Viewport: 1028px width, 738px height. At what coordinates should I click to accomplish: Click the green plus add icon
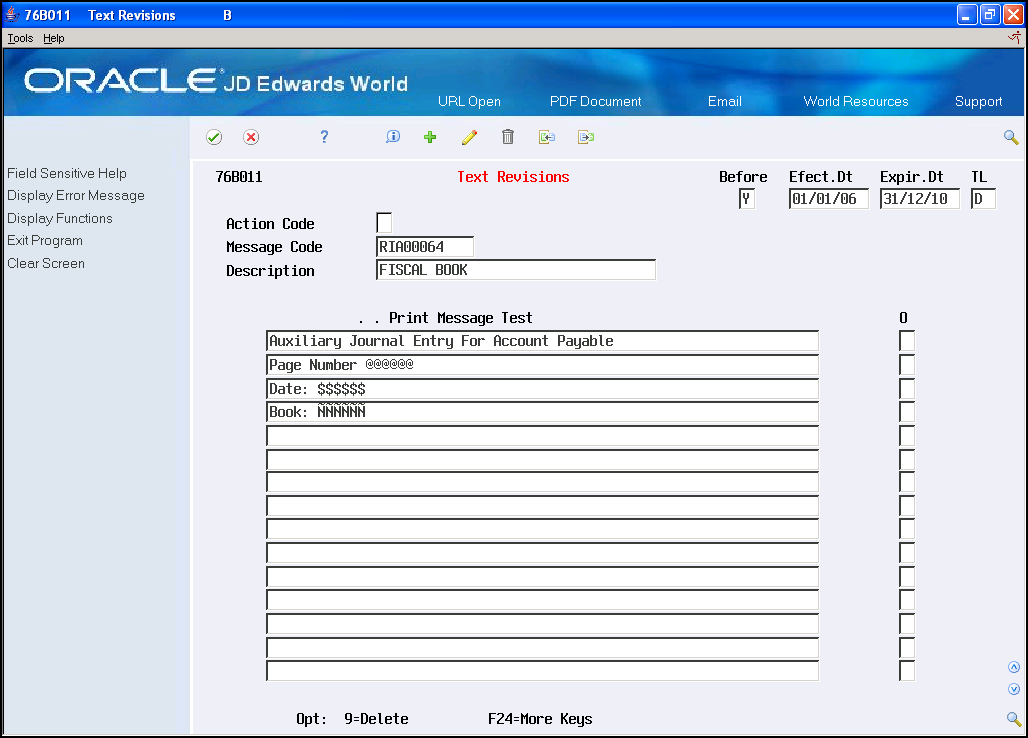coord(430,137)
